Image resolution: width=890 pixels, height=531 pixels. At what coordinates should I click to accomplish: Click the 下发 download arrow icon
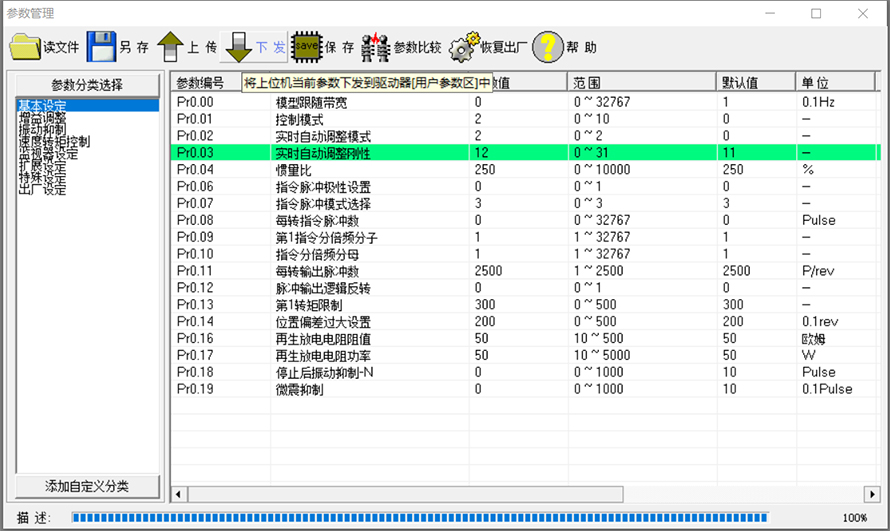238,47
